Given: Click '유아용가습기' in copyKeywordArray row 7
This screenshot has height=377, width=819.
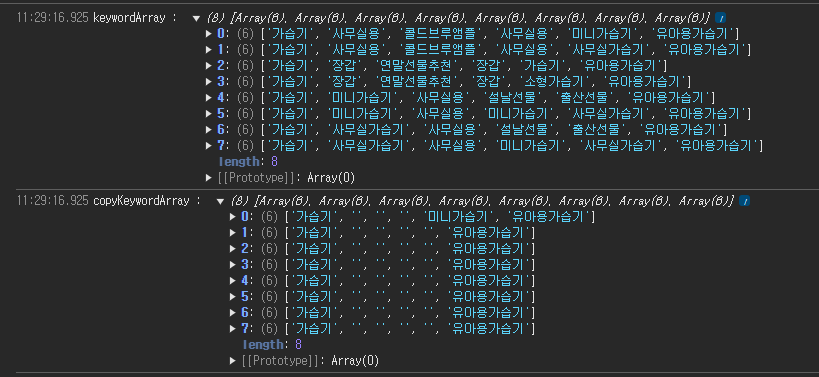Looking at the screenshot, I should point(489,328).
